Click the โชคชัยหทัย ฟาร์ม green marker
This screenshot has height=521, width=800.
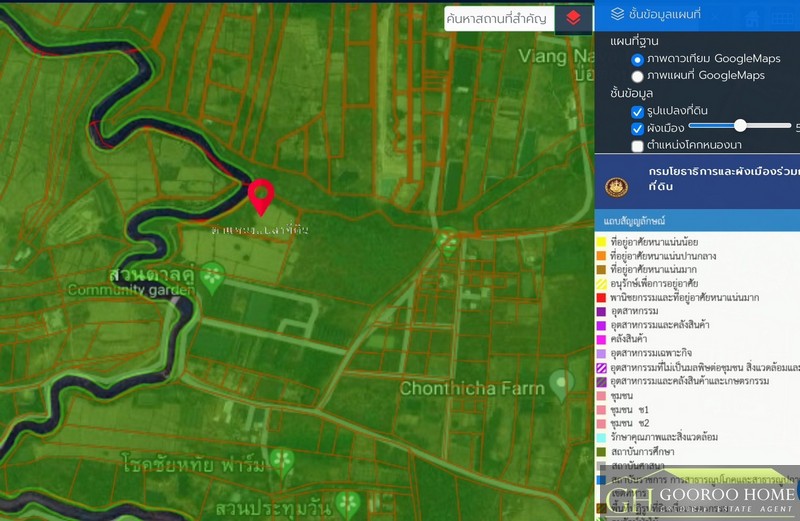coord(283,461)
